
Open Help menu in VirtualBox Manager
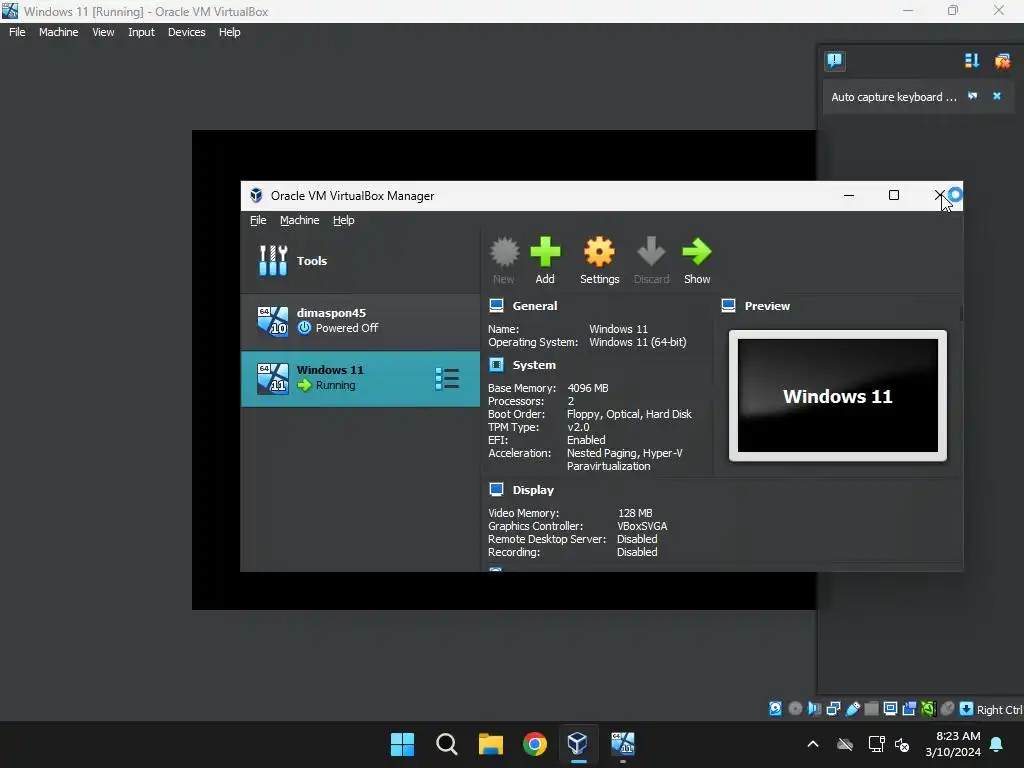pos(344,220)
